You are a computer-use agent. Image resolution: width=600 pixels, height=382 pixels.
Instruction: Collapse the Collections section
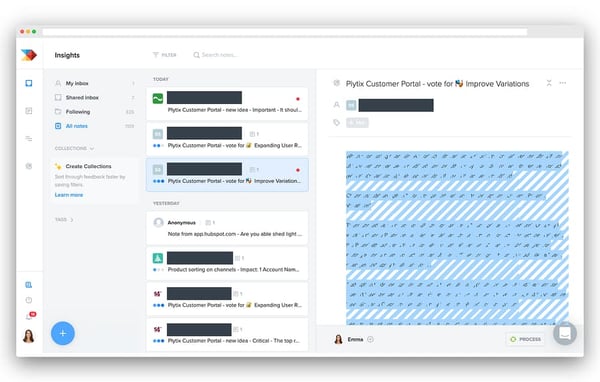74,149
